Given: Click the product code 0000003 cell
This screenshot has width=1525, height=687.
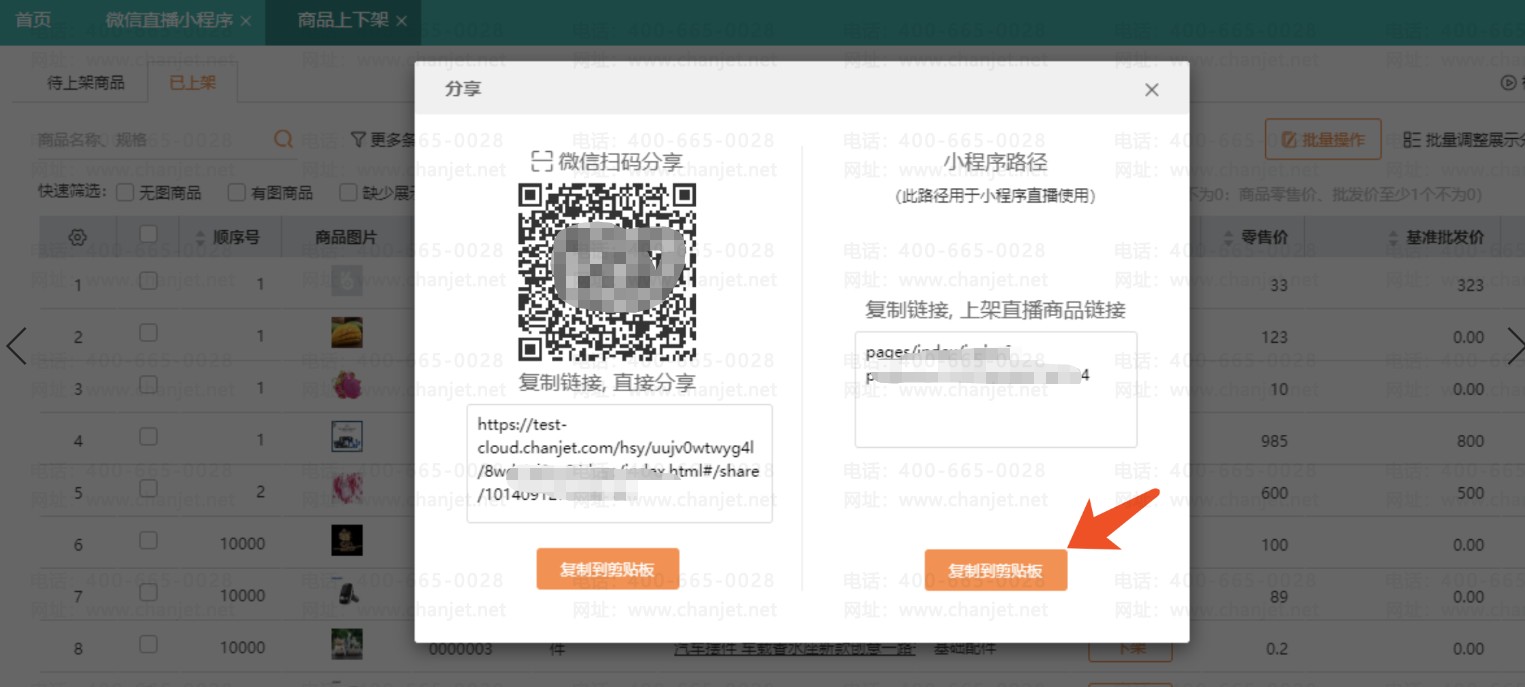Looking at the screenshot, I should 461,649.
